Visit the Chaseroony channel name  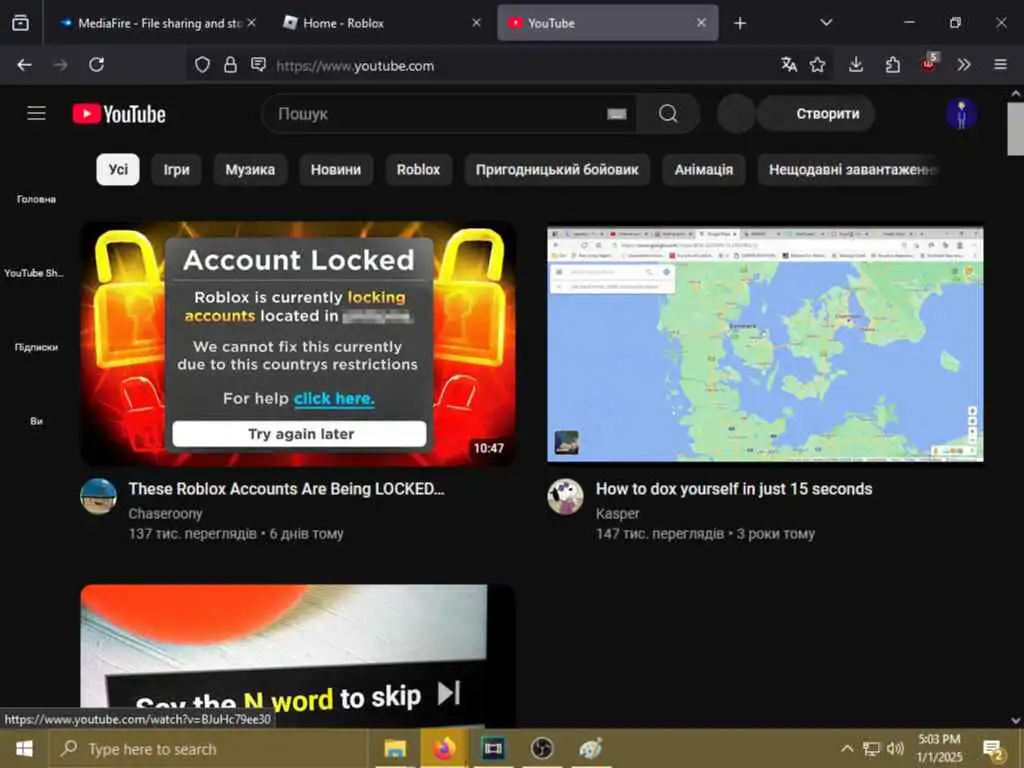165,514
